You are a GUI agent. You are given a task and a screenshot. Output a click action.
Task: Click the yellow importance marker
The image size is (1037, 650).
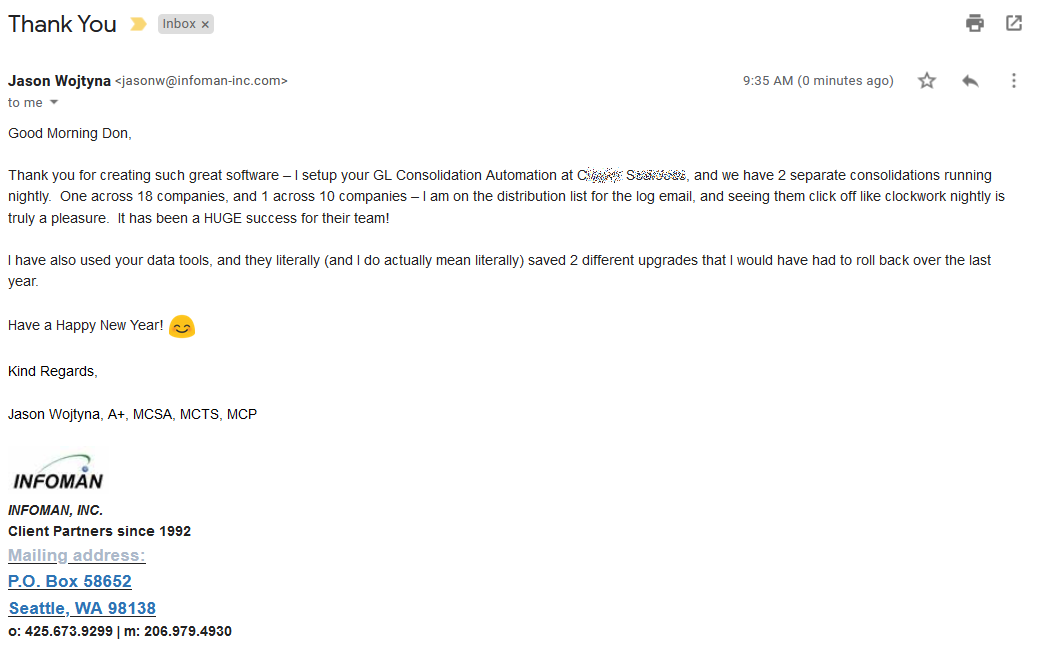[138, 24]
